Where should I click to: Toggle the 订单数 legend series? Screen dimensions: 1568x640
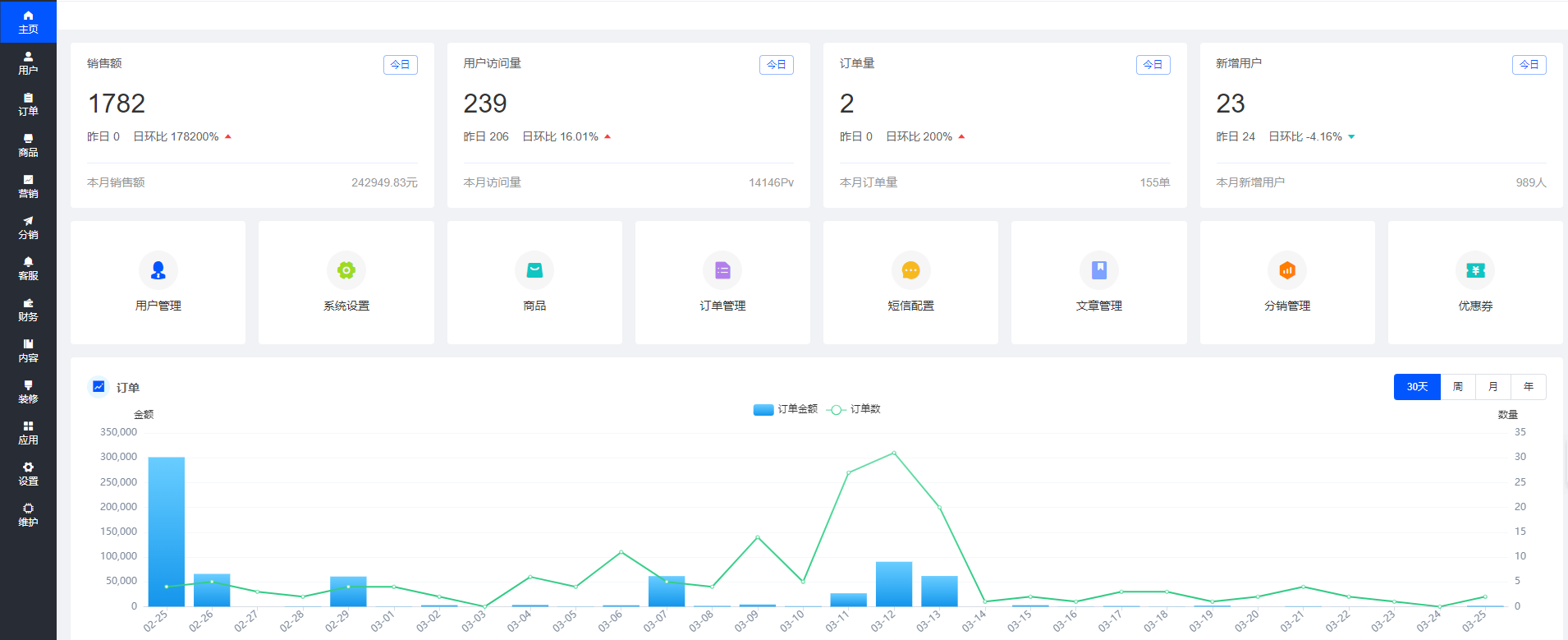click(854, 409)
